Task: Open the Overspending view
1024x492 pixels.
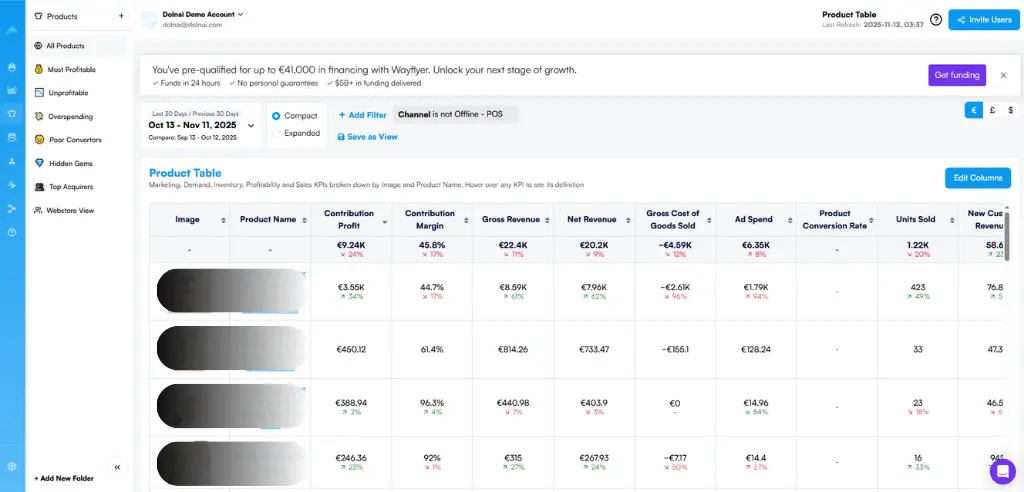Action: [78, 116]
